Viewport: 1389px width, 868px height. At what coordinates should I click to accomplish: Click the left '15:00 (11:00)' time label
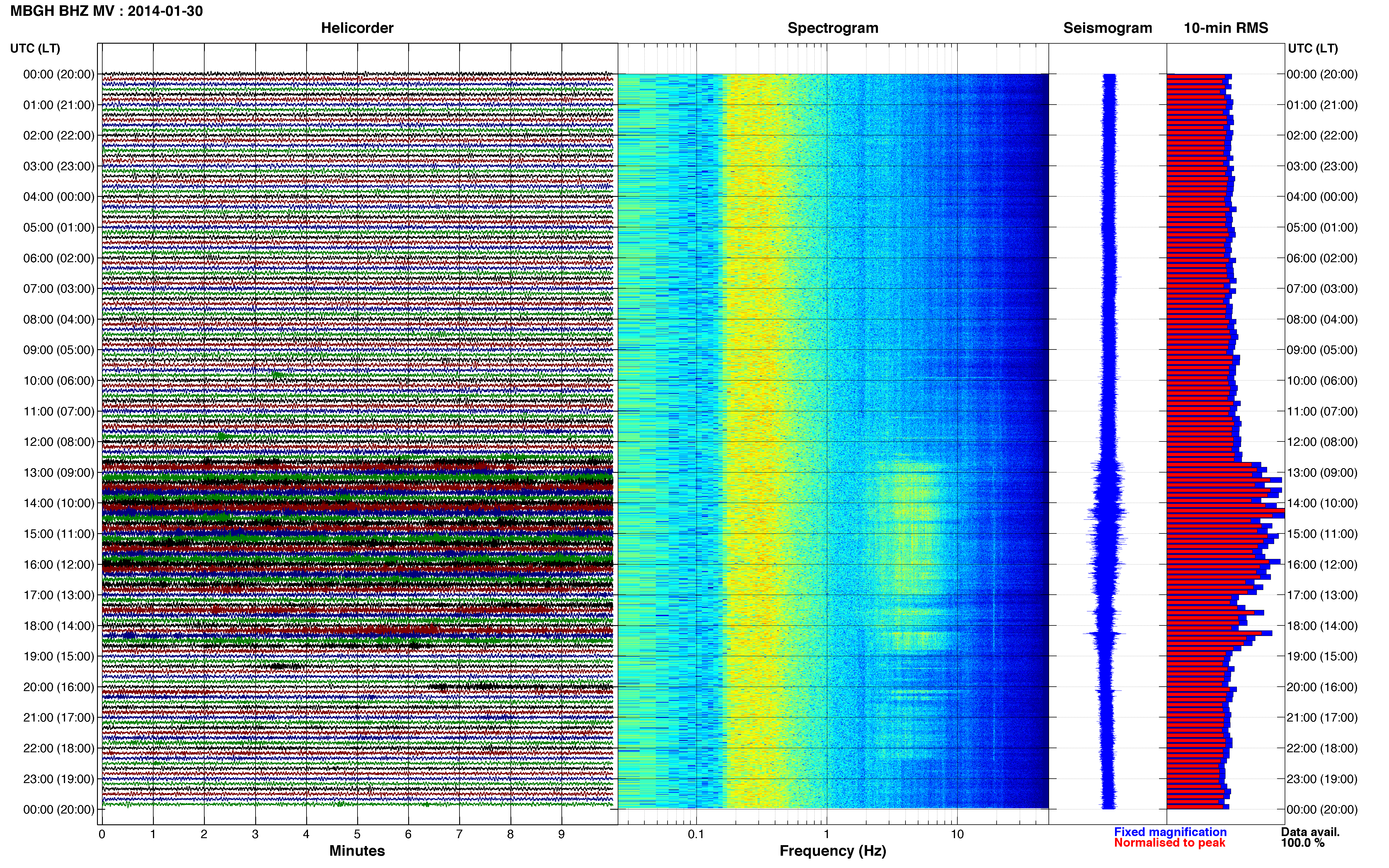pyautogui.click(x=59, y=534)
